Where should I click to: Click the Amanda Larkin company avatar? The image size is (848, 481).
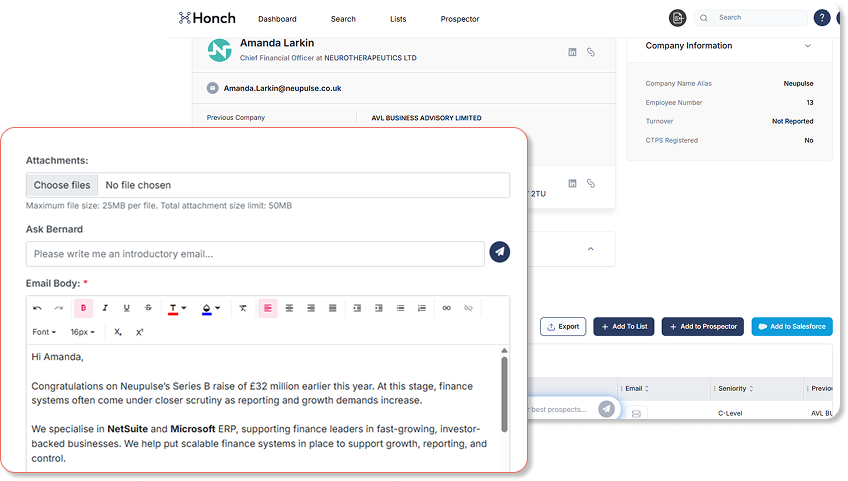click(x=220, y=50)
